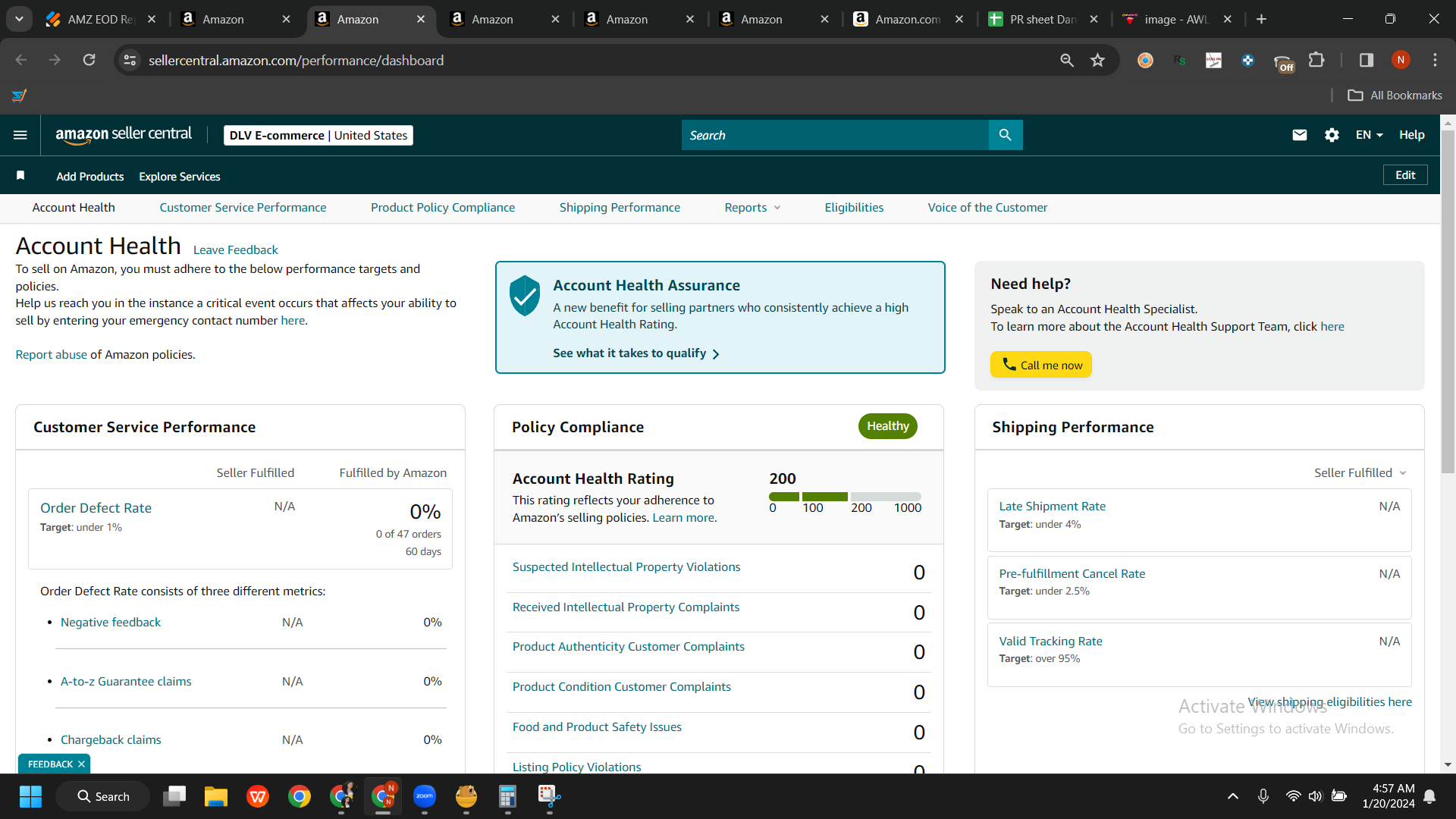This screenshot has height=819, width=1456.
Task: Focus the Seller Central search field
Action: point(835,135)
